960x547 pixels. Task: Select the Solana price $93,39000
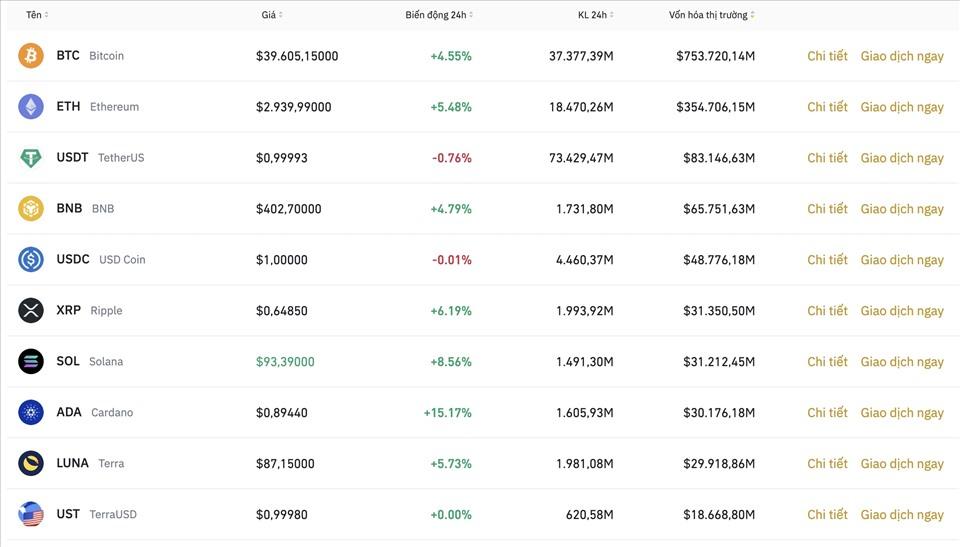click(285, 362)
